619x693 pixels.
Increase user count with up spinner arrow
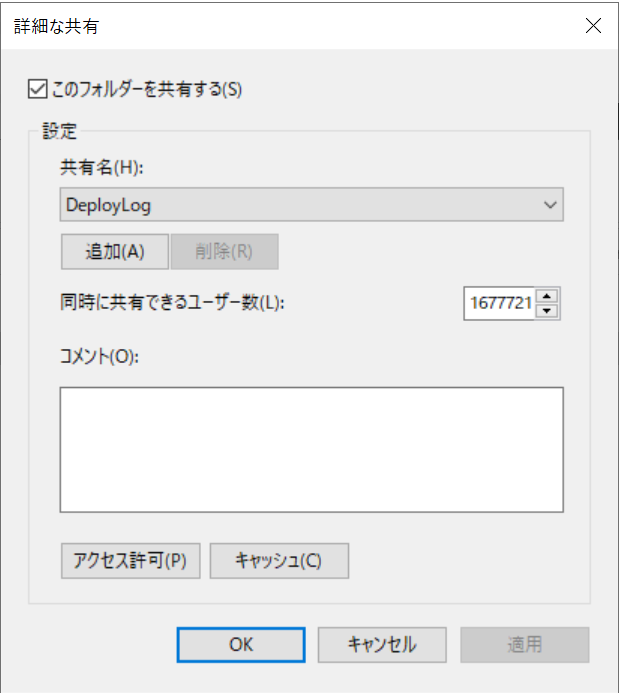[x=547, y=296]
